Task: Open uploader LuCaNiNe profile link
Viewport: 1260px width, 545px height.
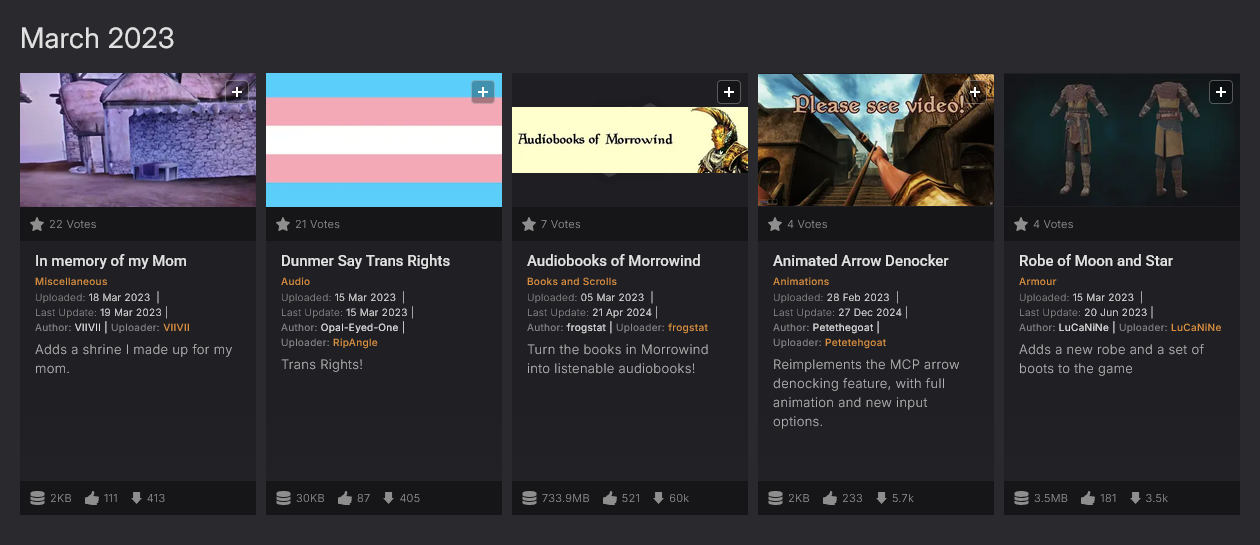Action: [1196, 328]
